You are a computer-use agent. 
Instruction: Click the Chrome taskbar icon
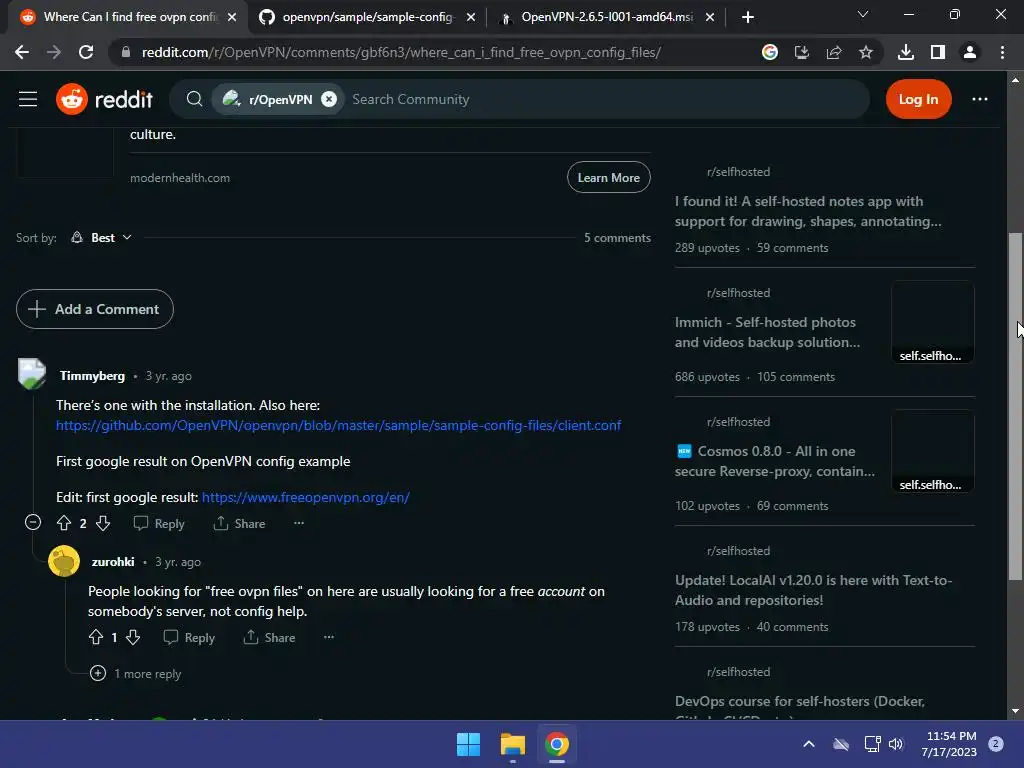click(557, 744)
